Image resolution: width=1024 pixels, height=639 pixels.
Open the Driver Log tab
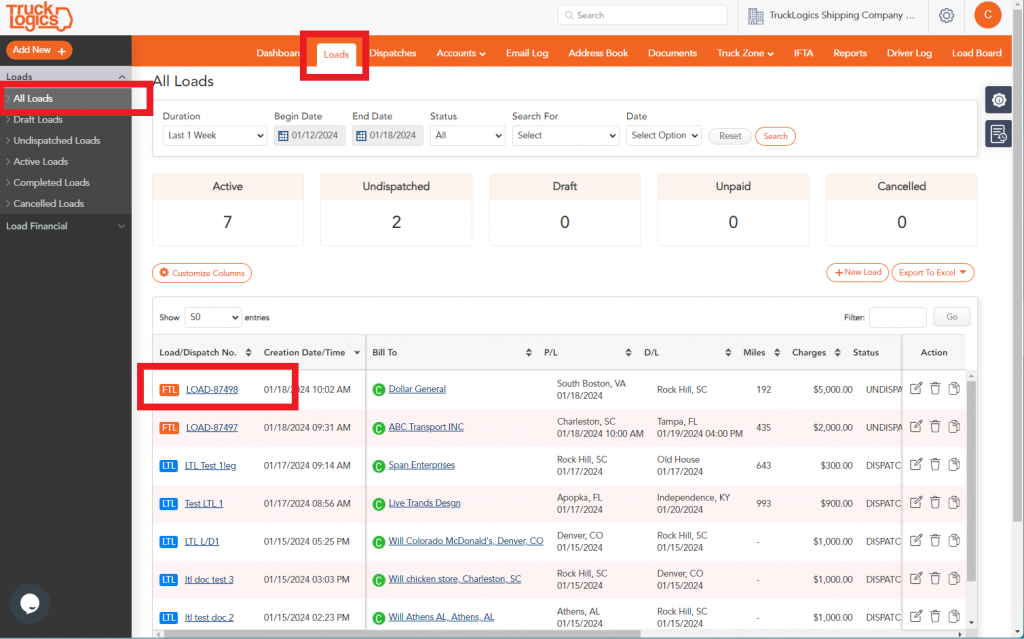click(909, 53)
